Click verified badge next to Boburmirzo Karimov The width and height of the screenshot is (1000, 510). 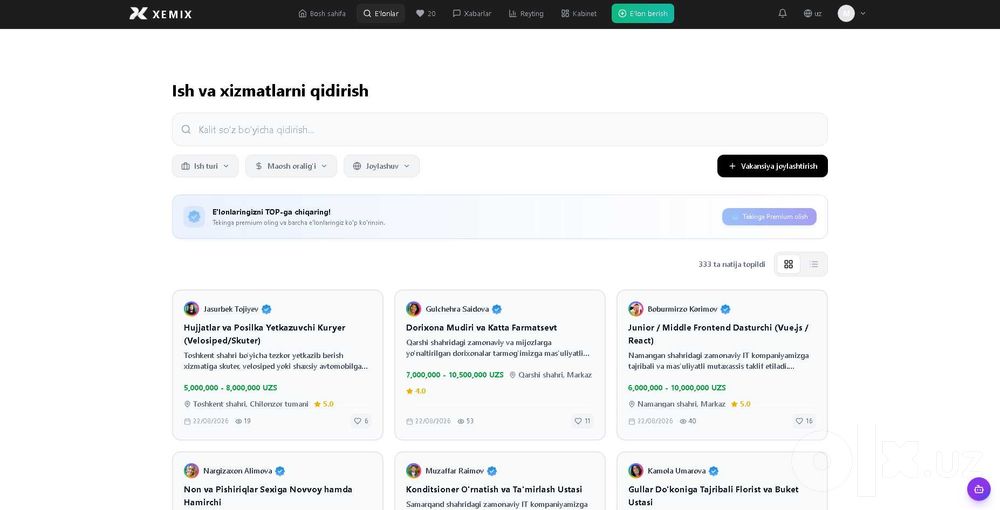tap(725, 309)
